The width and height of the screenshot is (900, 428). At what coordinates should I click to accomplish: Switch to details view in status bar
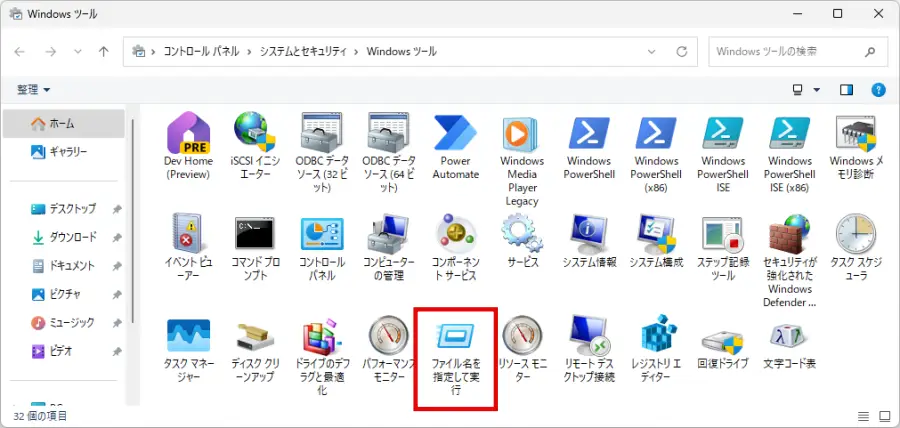(863, 416)
